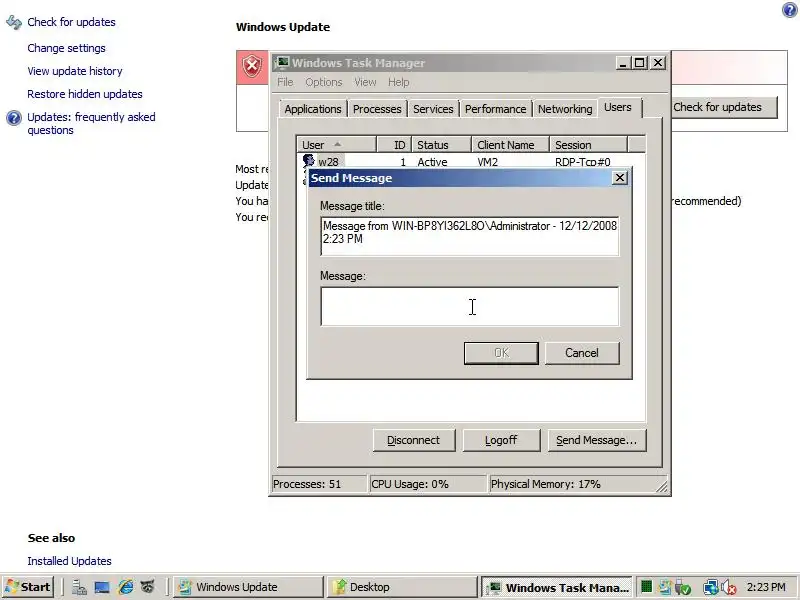
Task: Click the FAQ question mark icon
Action: pyautogui.click(x=14, y=118)
